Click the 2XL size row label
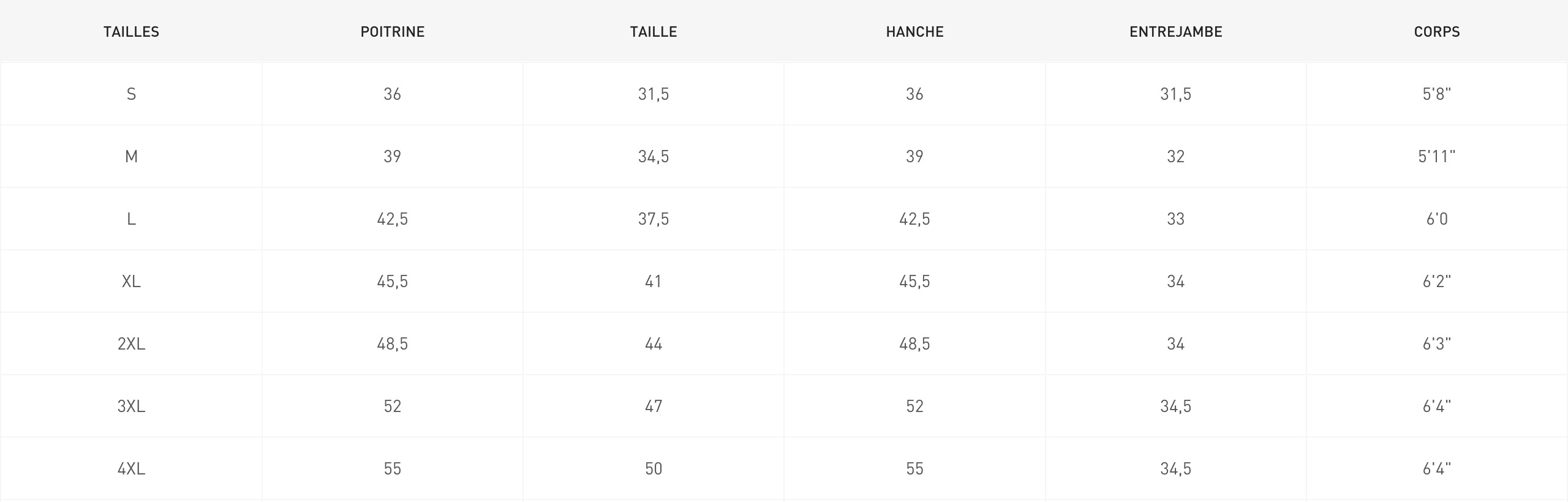This screenshot has height=502, width=1568. tap(131, 343)
